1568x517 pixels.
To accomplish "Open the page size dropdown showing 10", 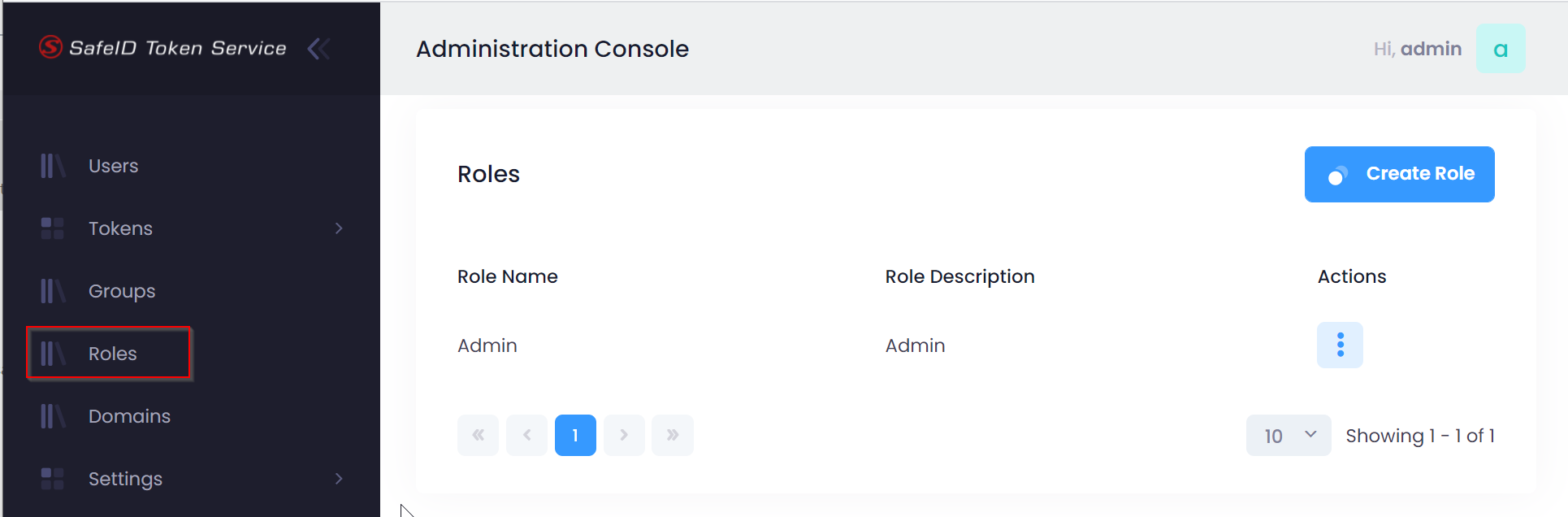I will coord(1288,436).
